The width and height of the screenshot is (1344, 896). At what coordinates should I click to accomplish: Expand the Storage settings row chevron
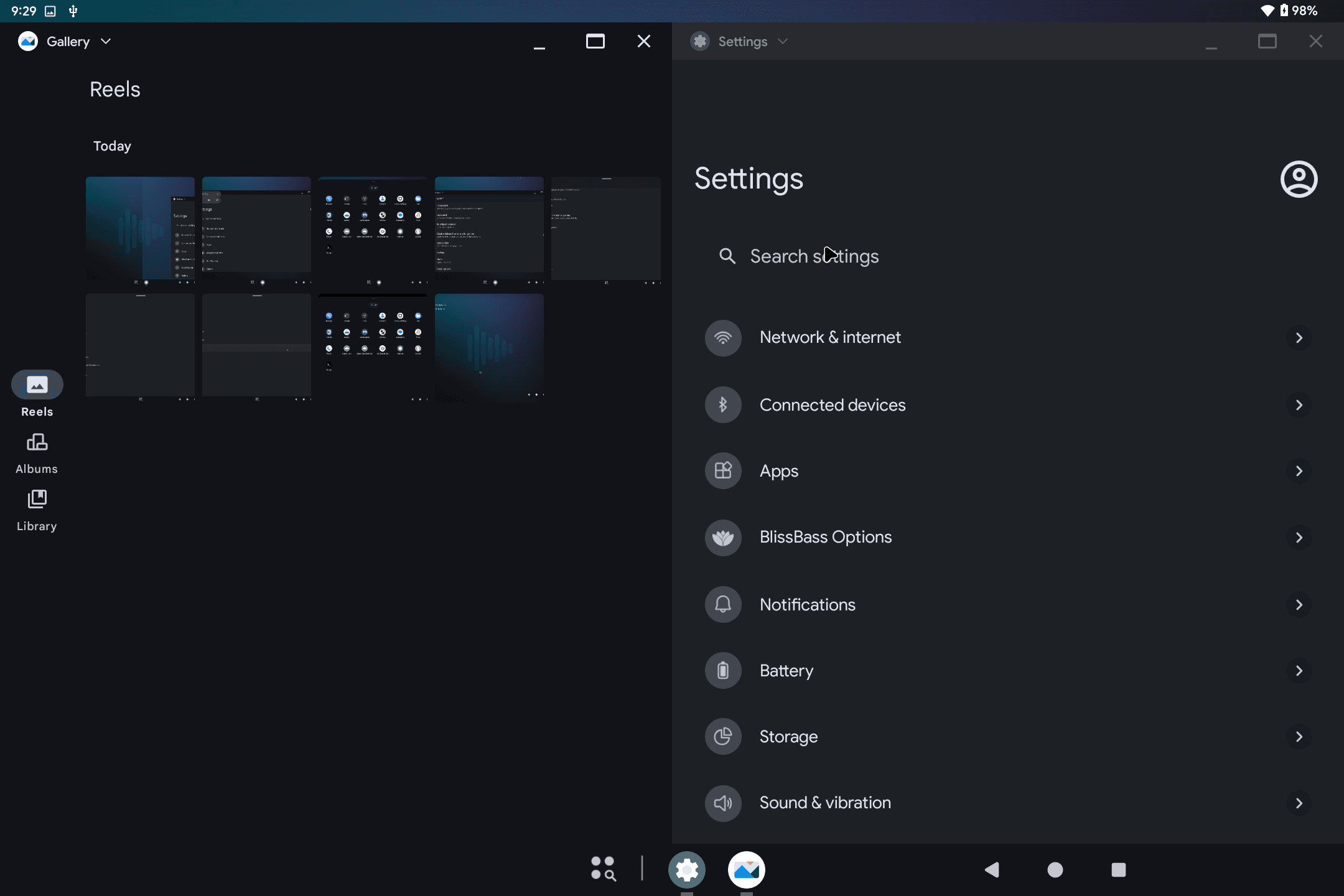tap(1300, 737)
